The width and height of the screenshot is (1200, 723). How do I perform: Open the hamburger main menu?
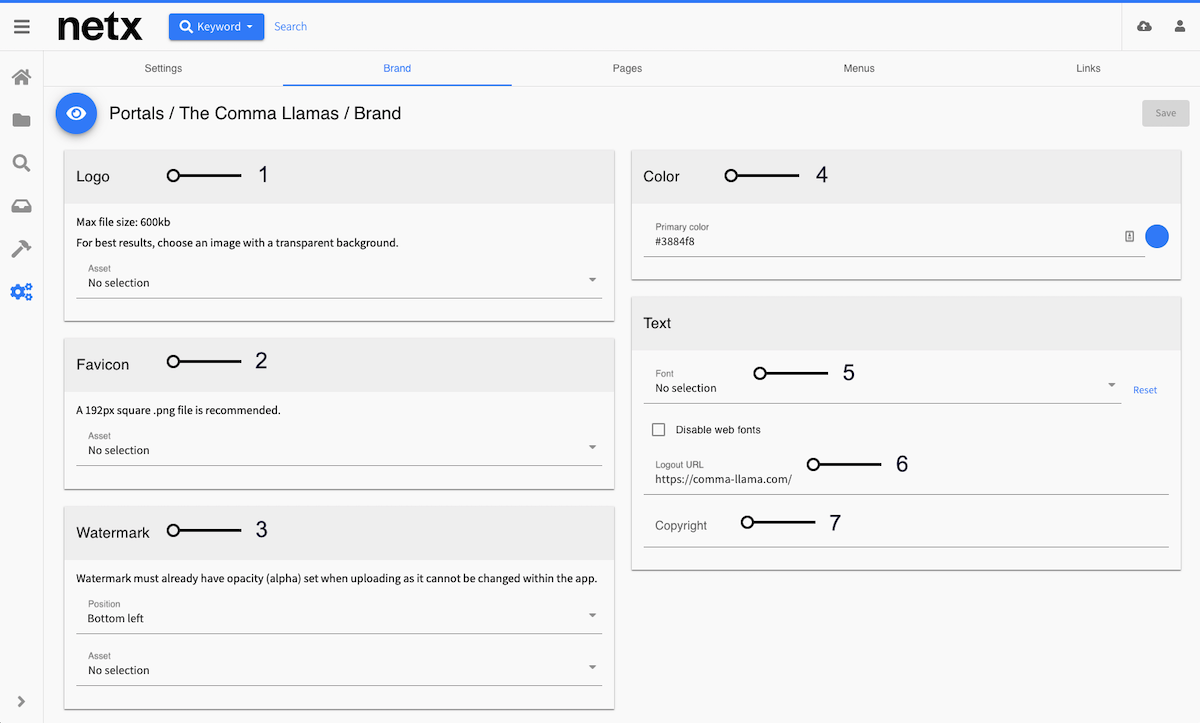click(x=21, y=27)
